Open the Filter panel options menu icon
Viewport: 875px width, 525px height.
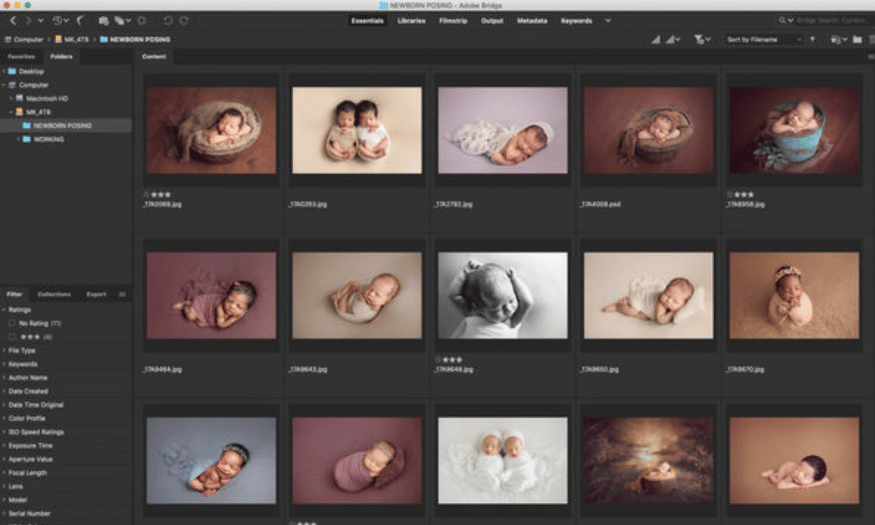click(122, 295)
